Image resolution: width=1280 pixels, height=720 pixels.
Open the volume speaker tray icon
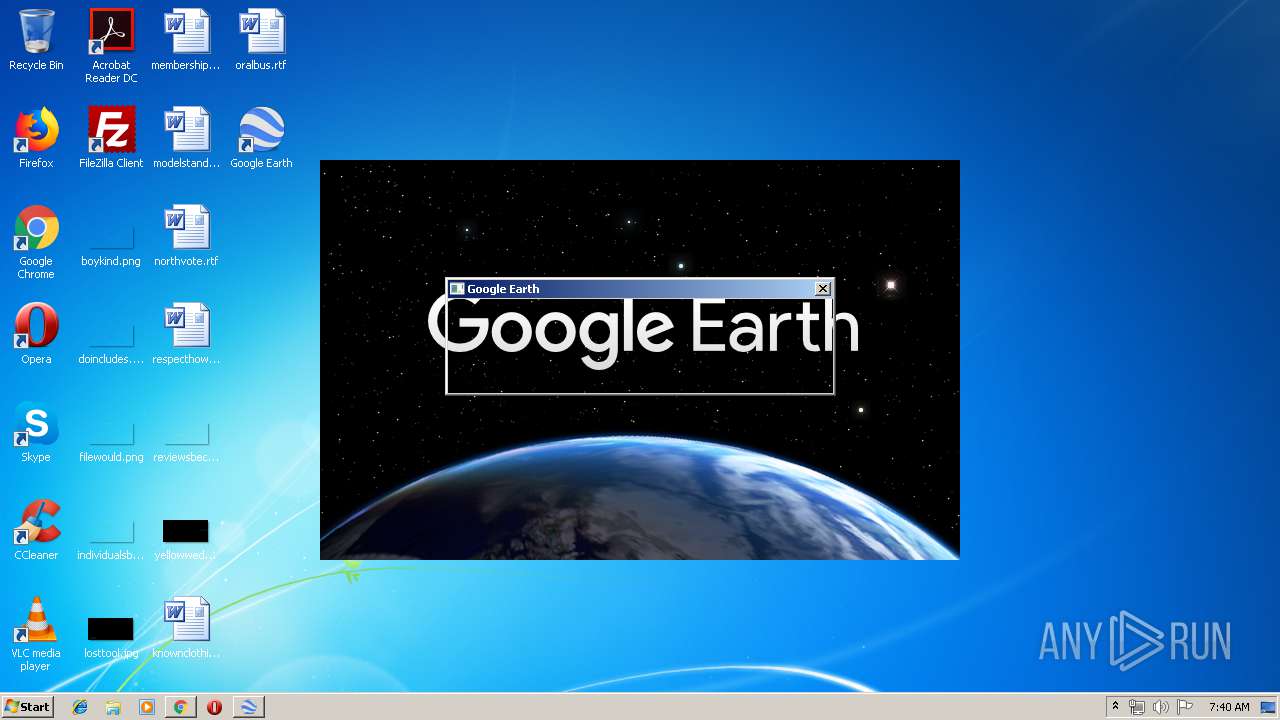click(x=1160, y=707)
